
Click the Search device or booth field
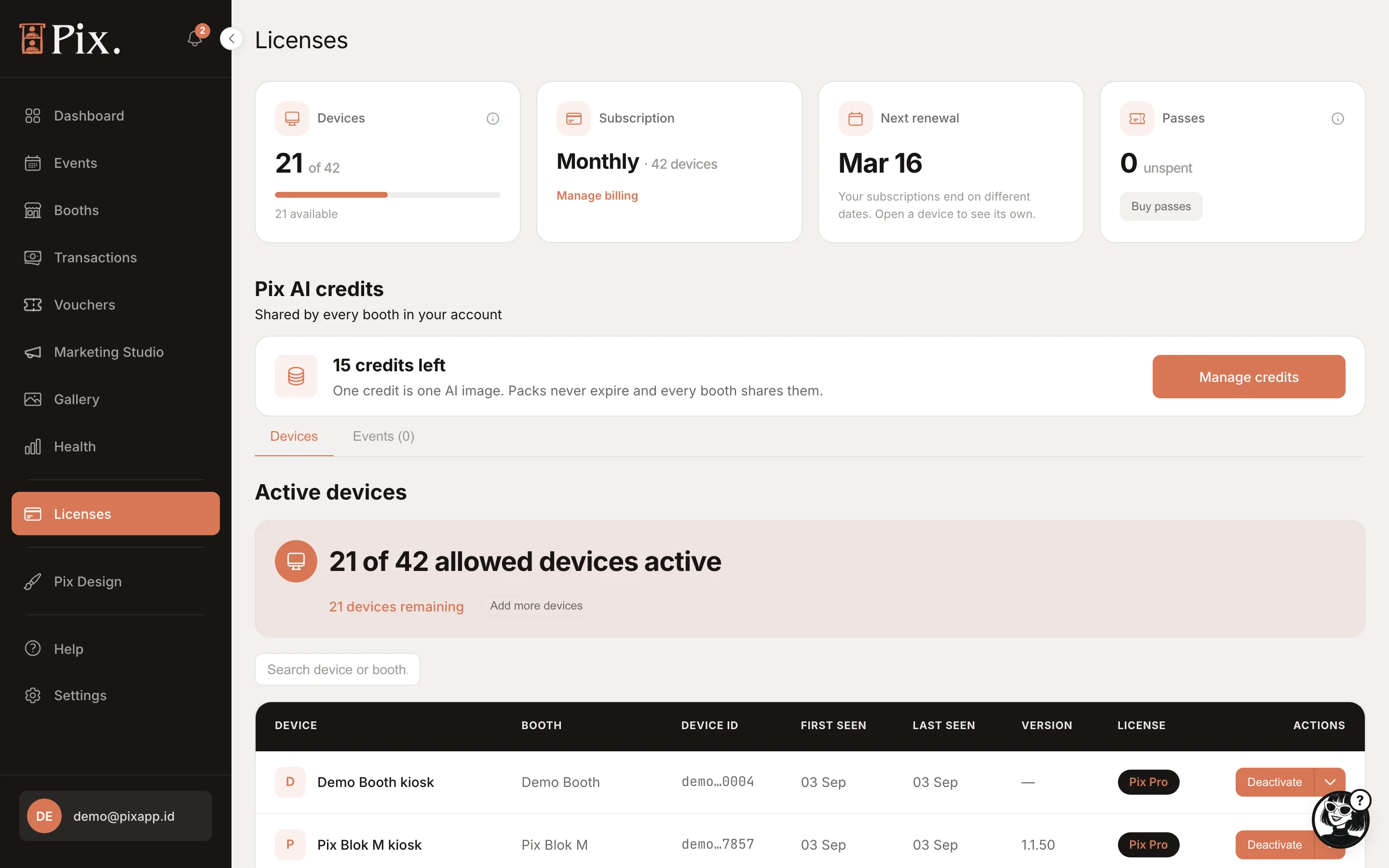(338, 669)
